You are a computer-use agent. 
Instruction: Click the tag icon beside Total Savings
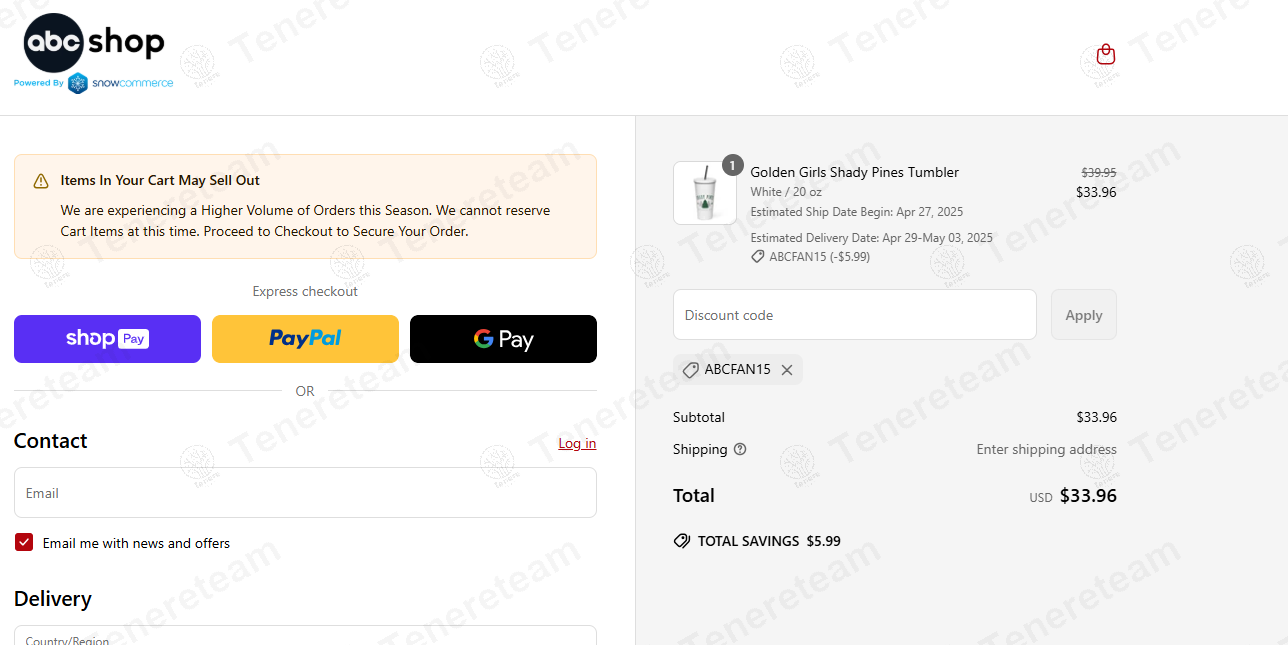click(682, 541)
